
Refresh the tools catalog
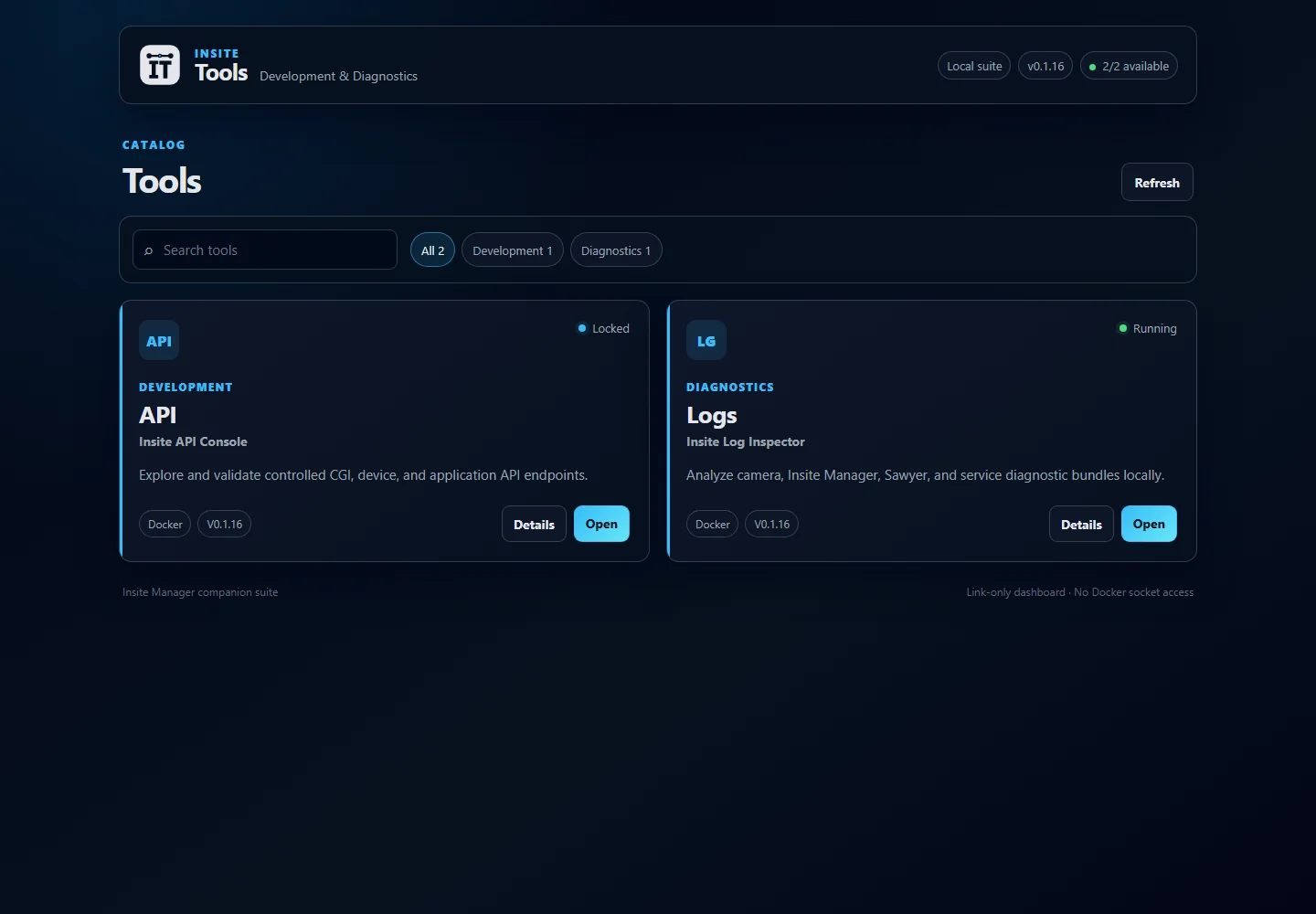(x=1157, y=182)
